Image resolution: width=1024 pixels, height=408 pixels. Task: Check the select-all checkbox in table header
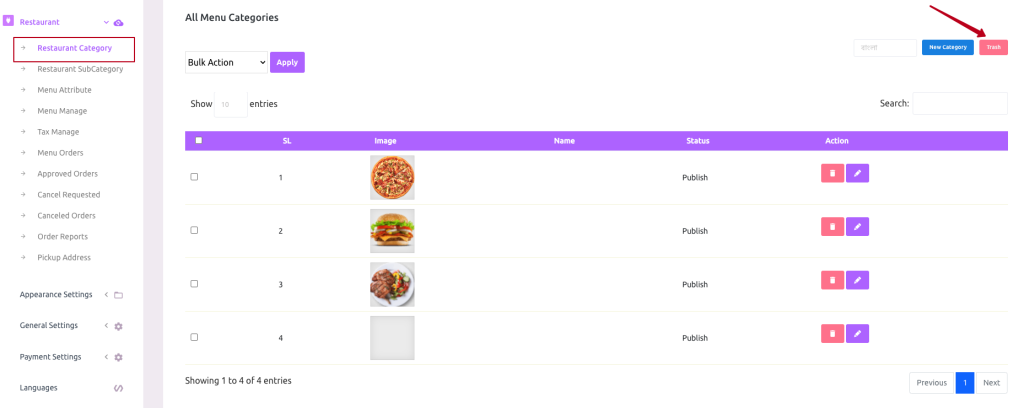point(199,140)
